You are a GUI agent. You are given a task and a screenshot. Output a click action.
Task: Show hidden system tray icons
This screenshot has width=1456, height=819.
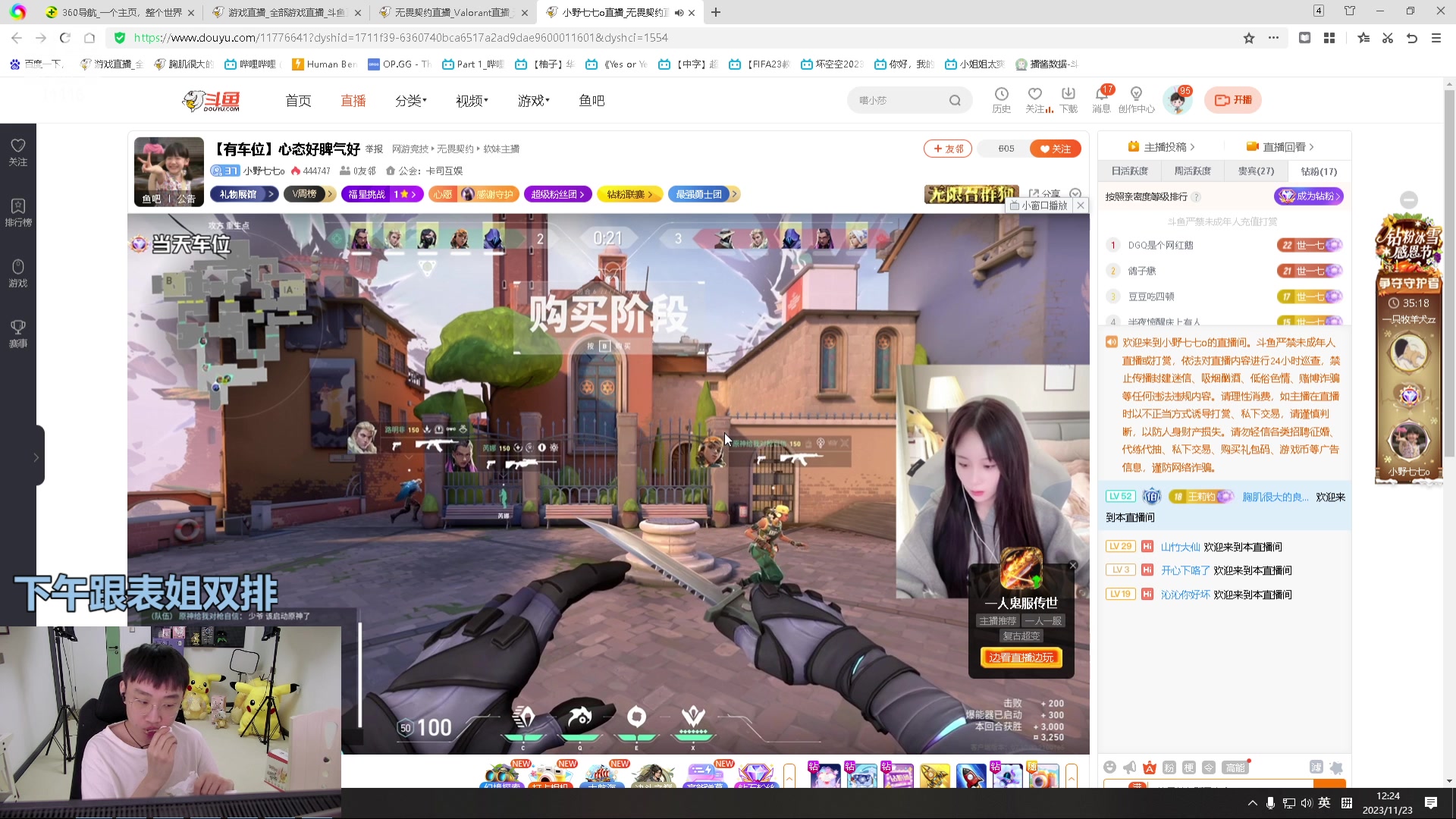coord(1252,803)
